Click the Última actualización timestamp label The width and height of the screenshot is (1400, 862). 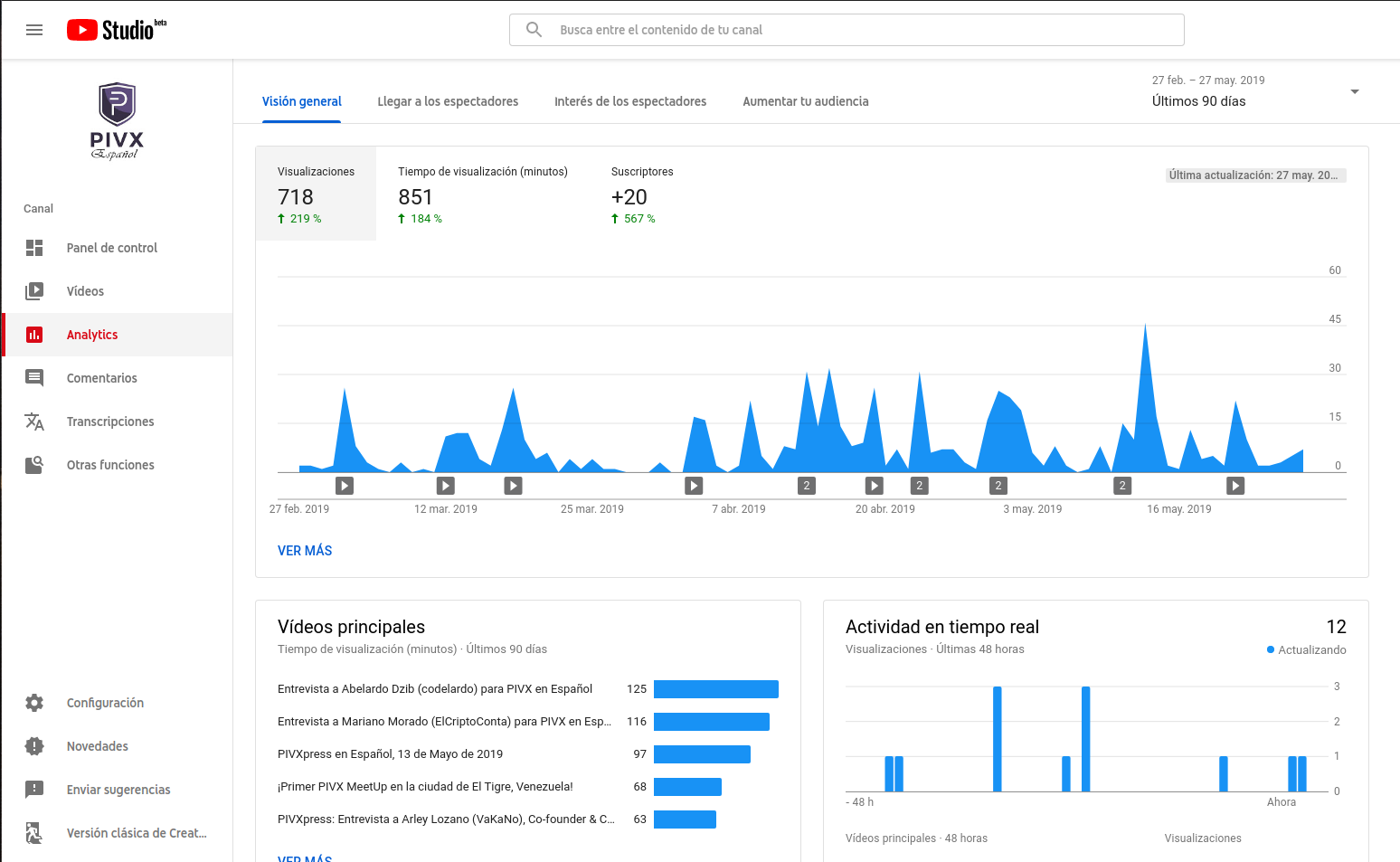(1256, 175)
